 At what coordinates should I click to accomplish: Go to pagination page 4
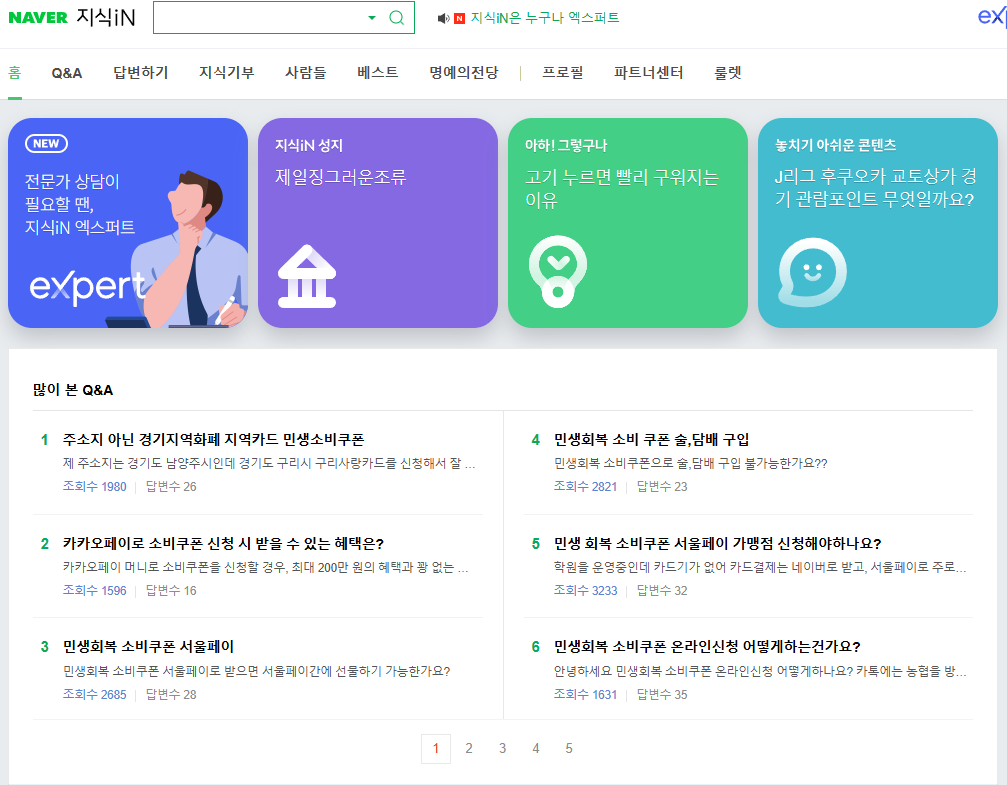coord(536,748)
